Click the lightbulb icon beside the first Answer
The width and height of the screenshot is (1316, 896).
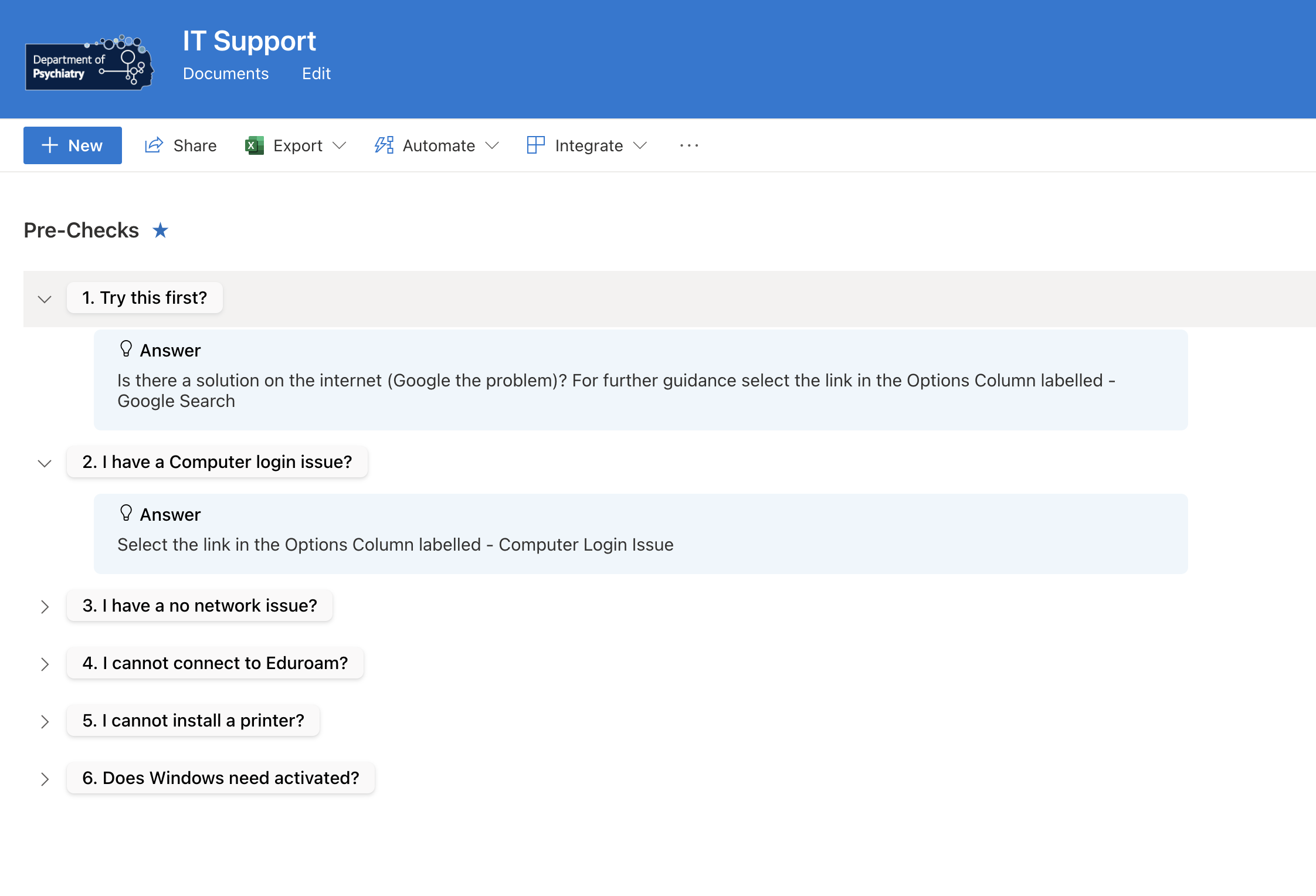tap(126, 349)
